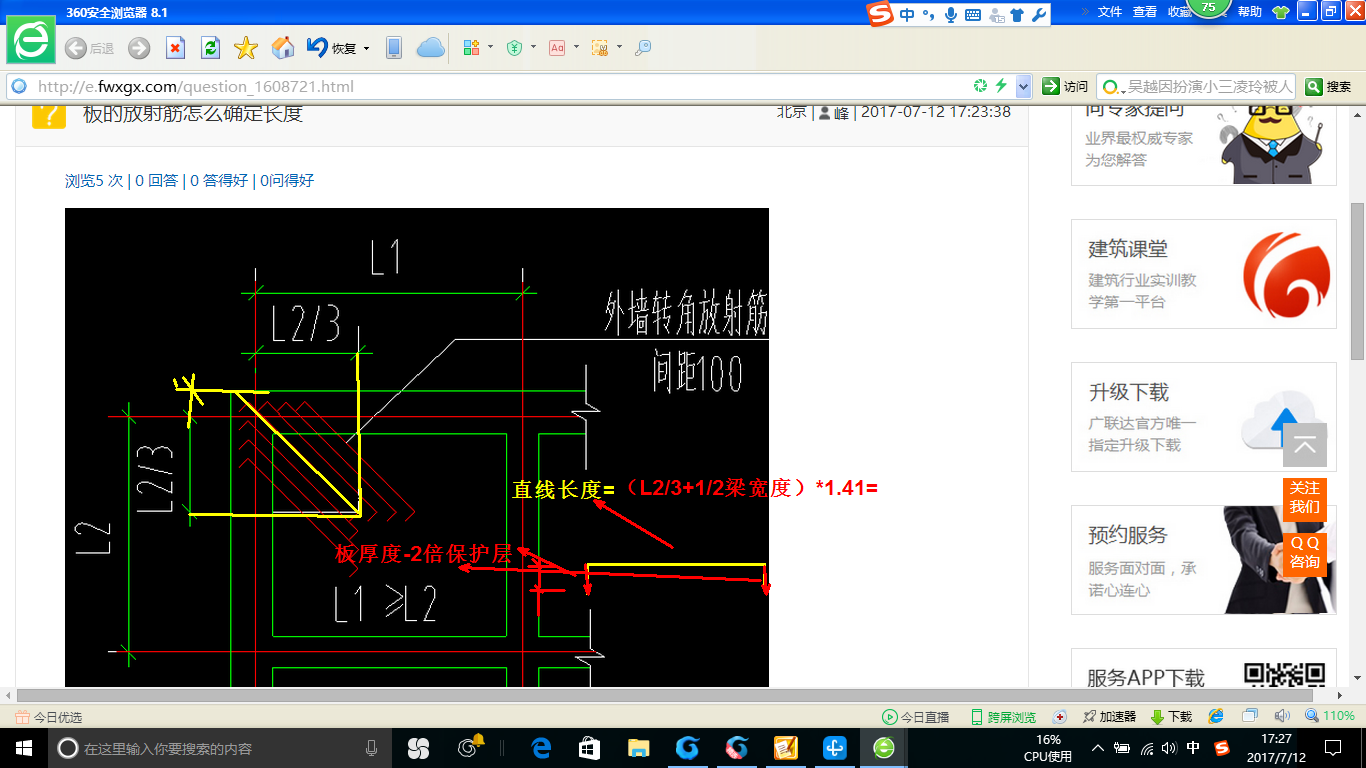Click the magnifier find-in-page icon
This screenshot has height=768, width=1366.
[x=643, y=48]
